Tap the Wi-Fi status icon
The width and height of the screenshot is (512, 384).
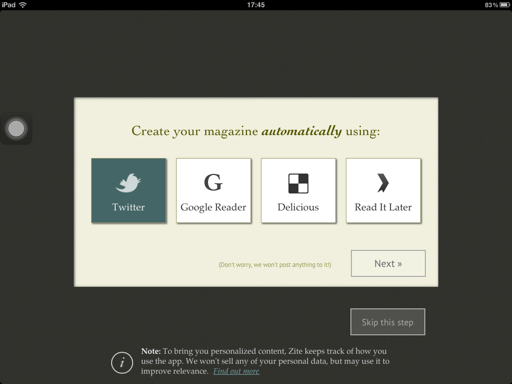click(23, 5)
